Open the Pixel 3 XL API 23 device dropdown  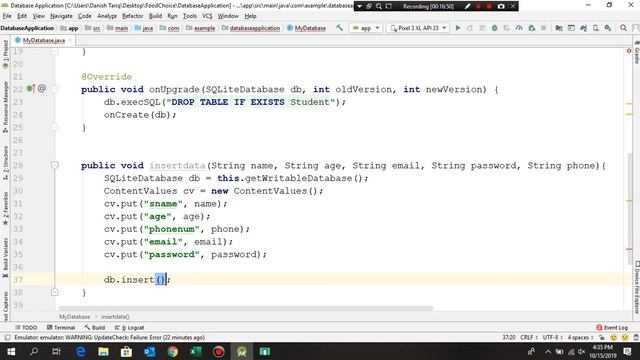click(418, 28)
